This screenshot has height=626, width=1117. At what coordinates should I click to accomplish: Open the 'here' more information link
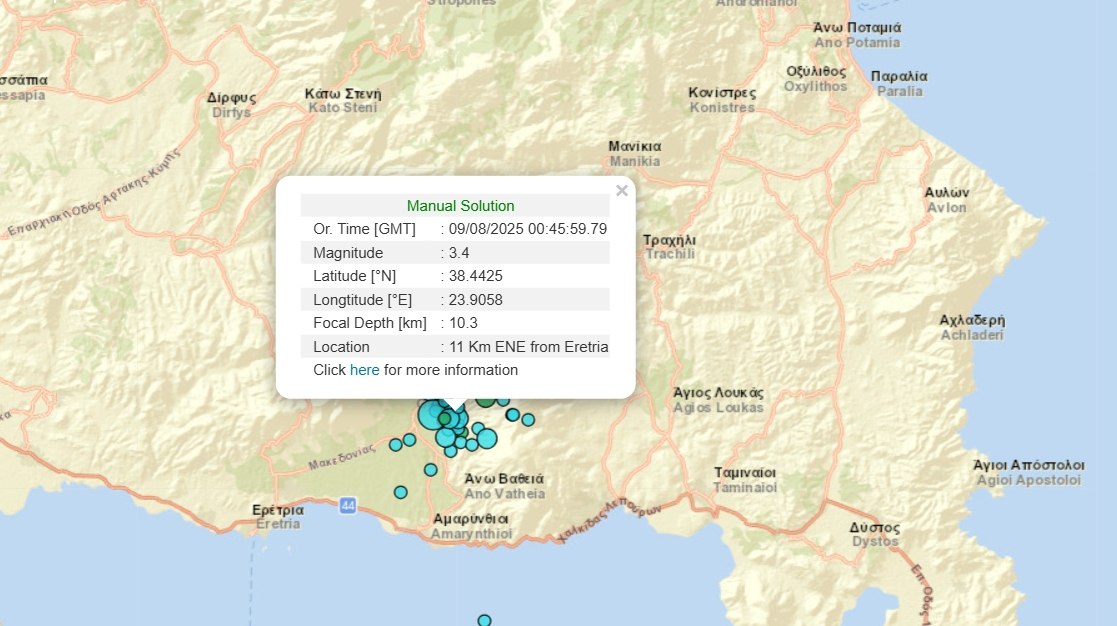pos(364,370)
